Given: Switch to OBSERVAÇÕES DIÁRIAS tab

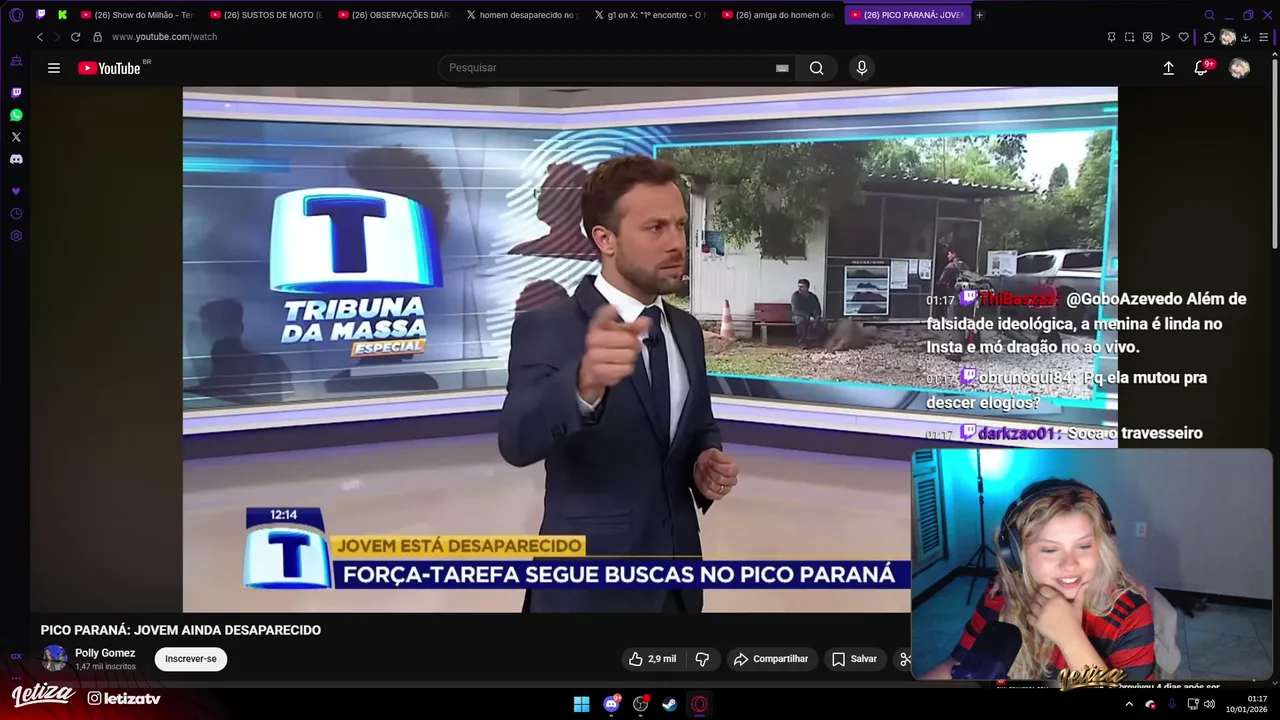Looking at the screenshot, I should point(395,15).
